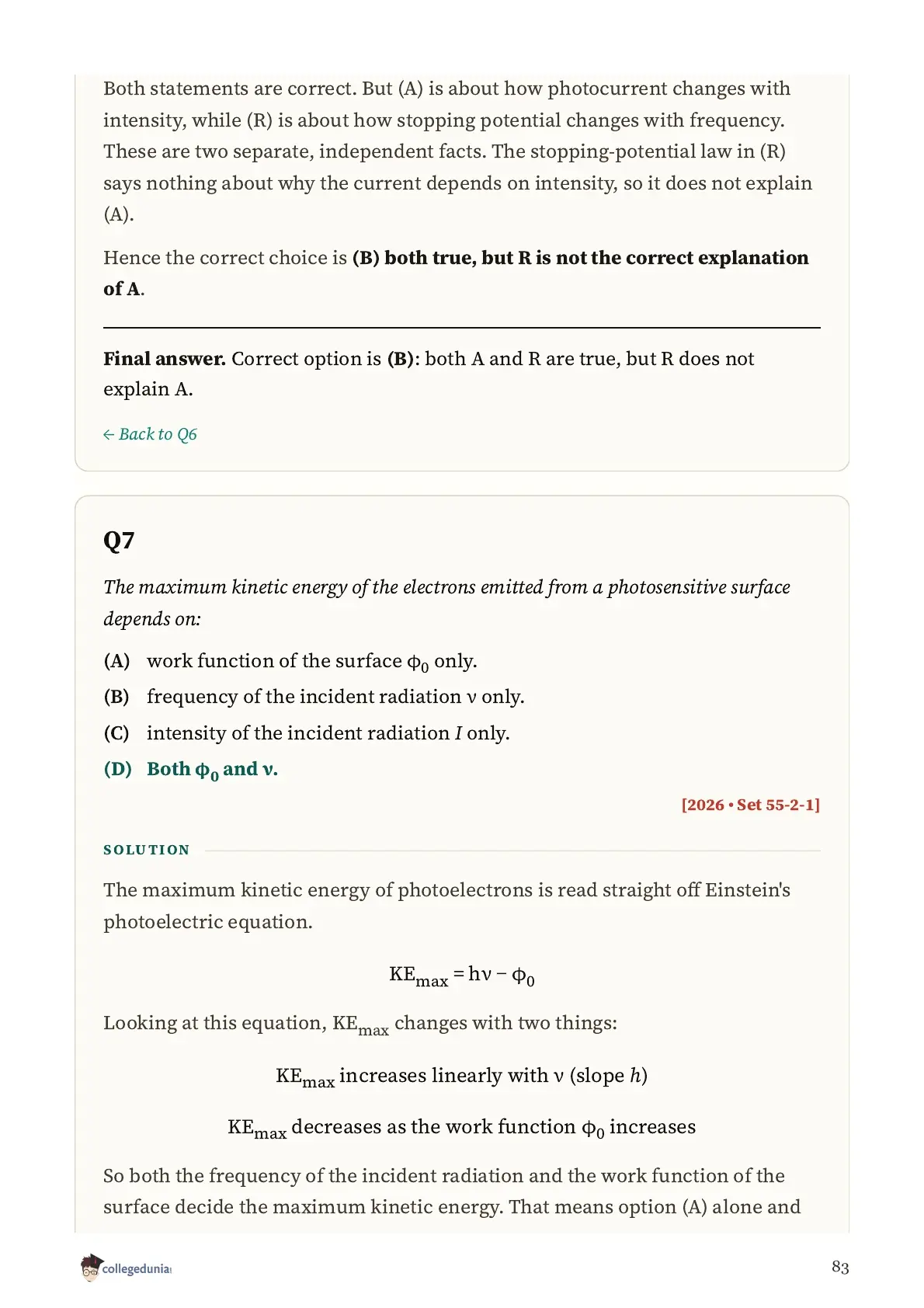Click the KEmax = hν − φ0 equation

point(462,976)
